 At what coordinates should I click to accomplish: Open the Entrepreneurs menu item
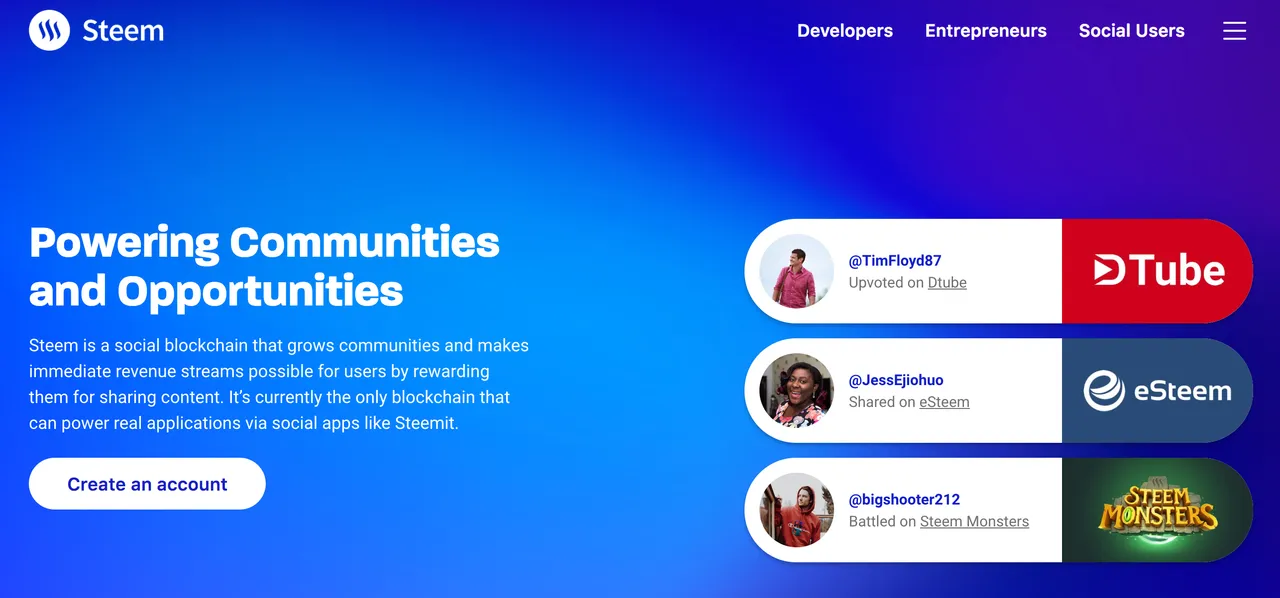tap(986, 31)
